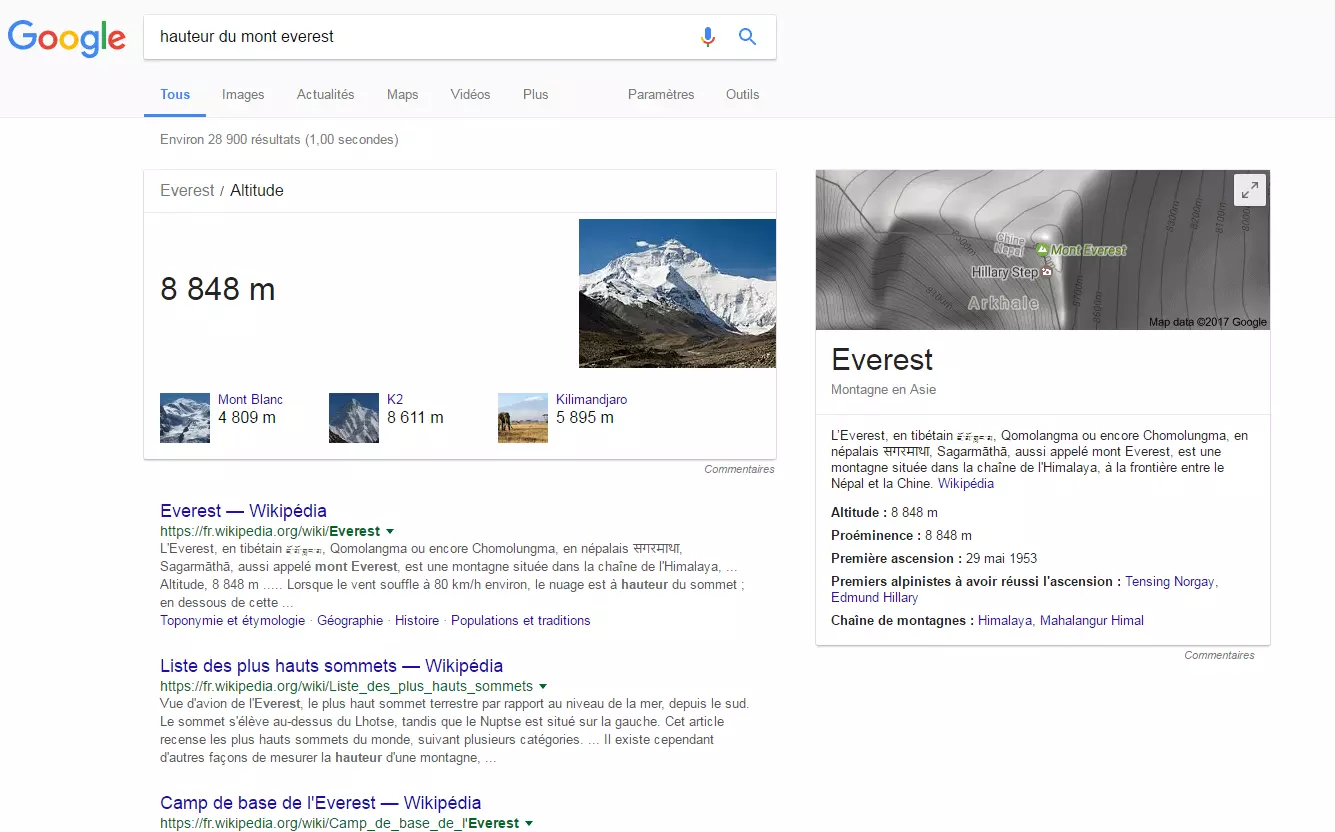Switch to the Maps tab
Image resolution: width=1335 pixels, height=832 pixels.
(403, 94)
